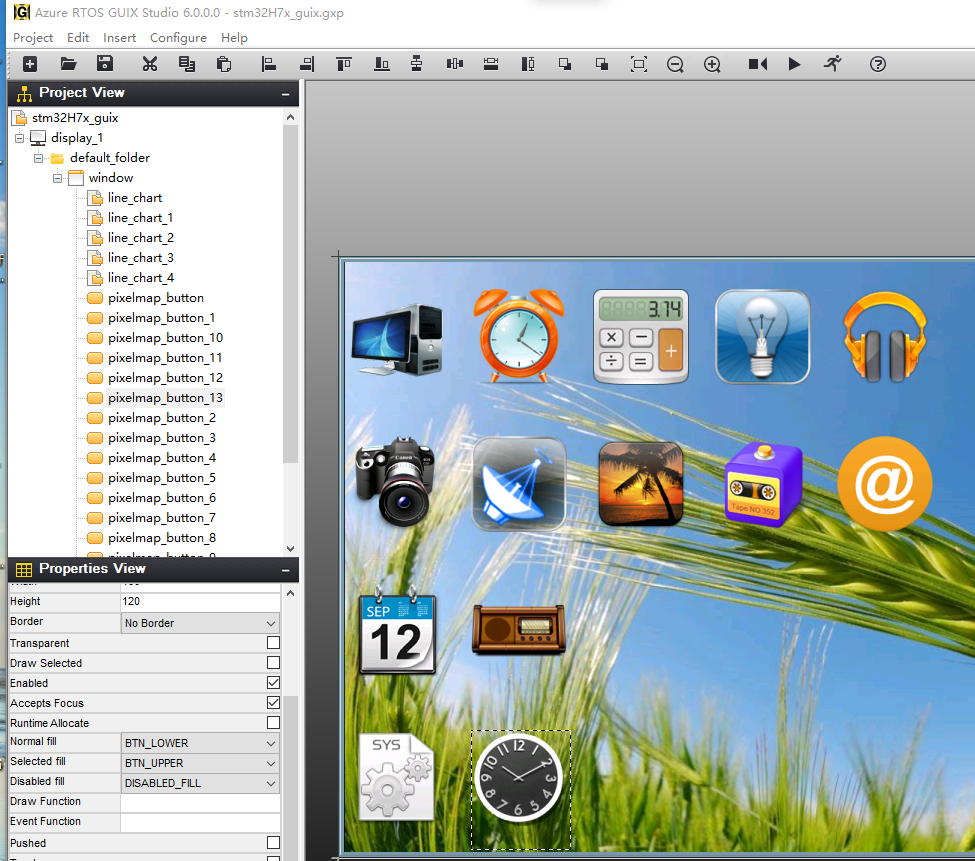This screenshot has height=861, width=975.
Task: Align selected widgets to the right
Action: click(307, 64)
